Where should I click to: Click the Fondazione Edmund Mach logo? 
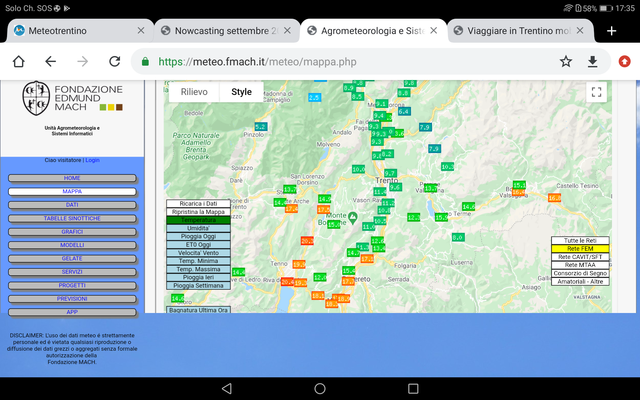(x=72, y=98)
